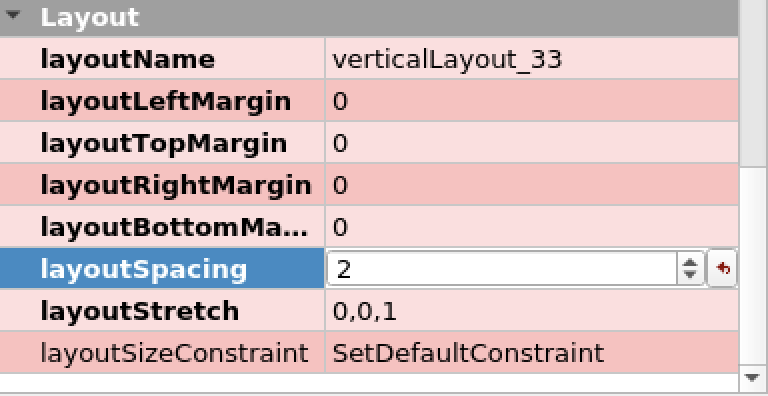This screenshot has width=768, height=396.
Task: Decrease layoutSpacing with spinbox down arrow
Action: (x=690, y=275)
